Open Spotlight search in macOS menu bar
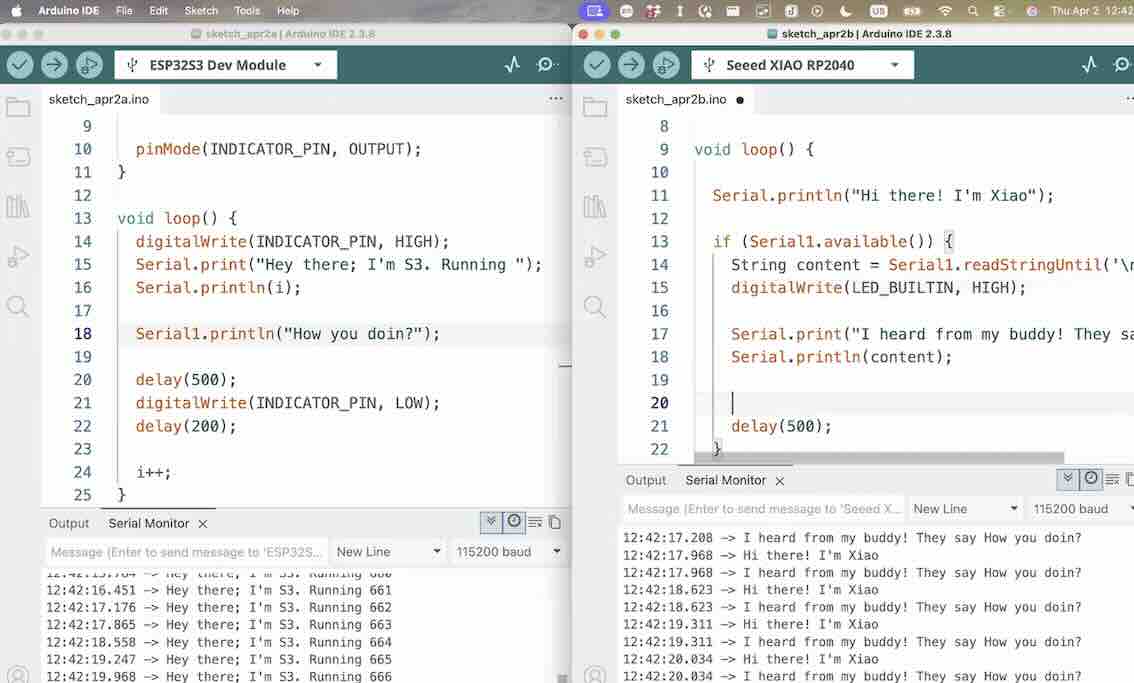Screen dimensions: 1134x683 (x=973, y=11)
